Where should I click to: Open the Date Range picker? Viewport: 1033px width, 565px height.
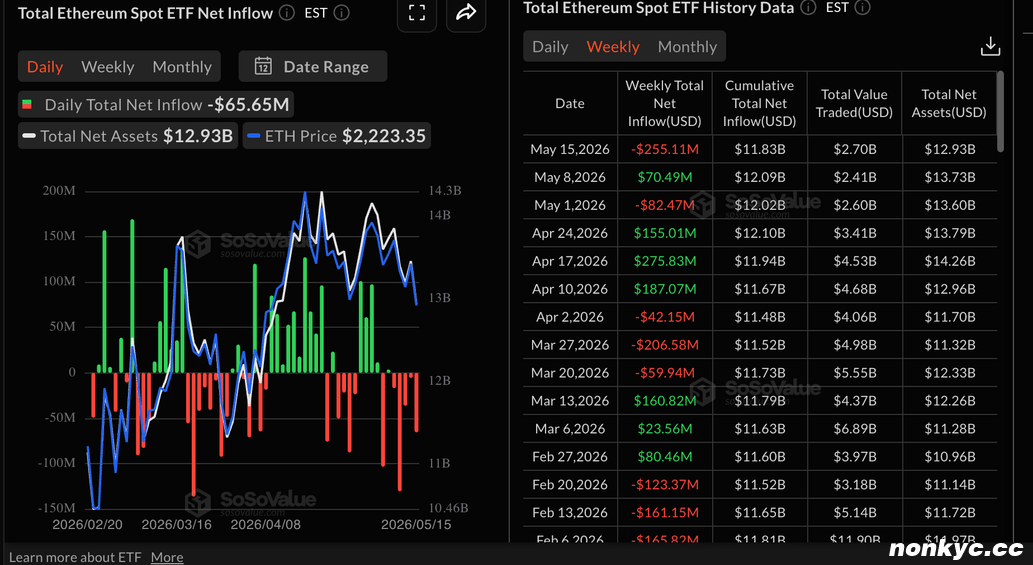pos(313,67)
